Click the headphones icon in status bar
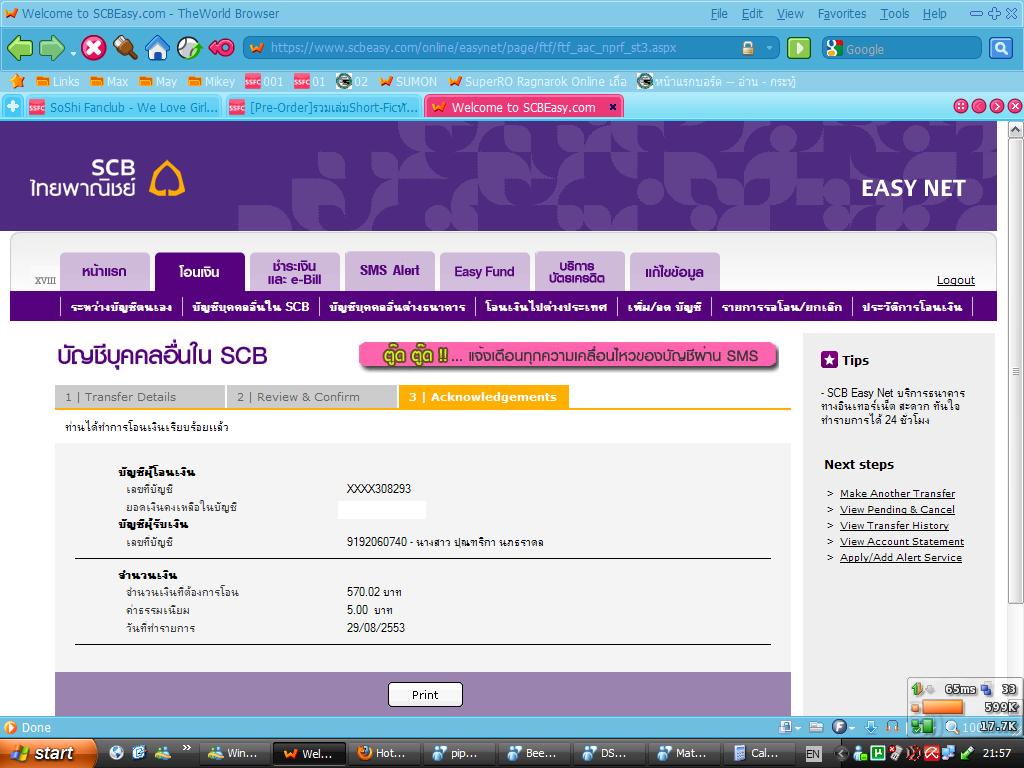1024x768 pixels. point(893,727)
